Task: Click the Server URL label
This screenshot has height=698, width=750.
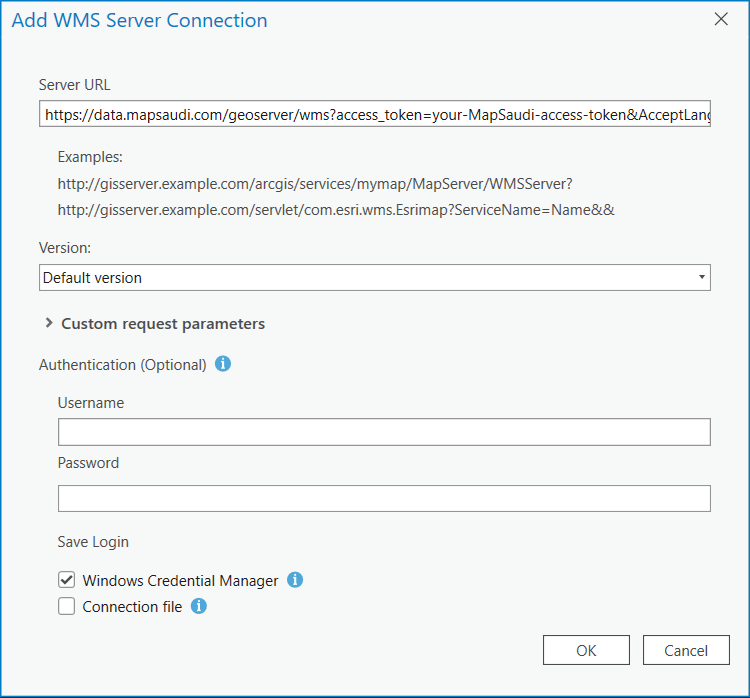Action: point(74,85)
